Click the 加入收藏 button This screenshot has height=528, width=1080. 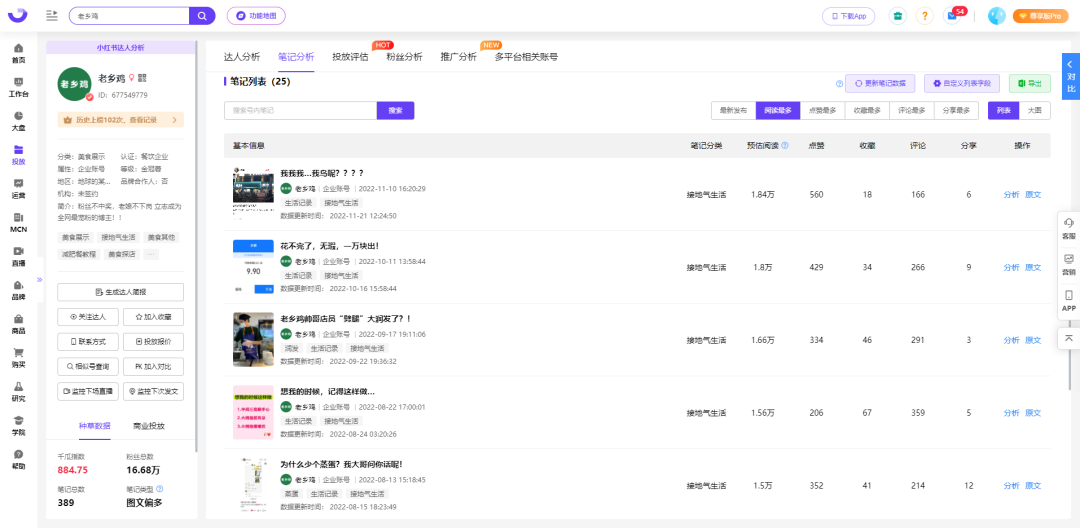coord(153,317)
